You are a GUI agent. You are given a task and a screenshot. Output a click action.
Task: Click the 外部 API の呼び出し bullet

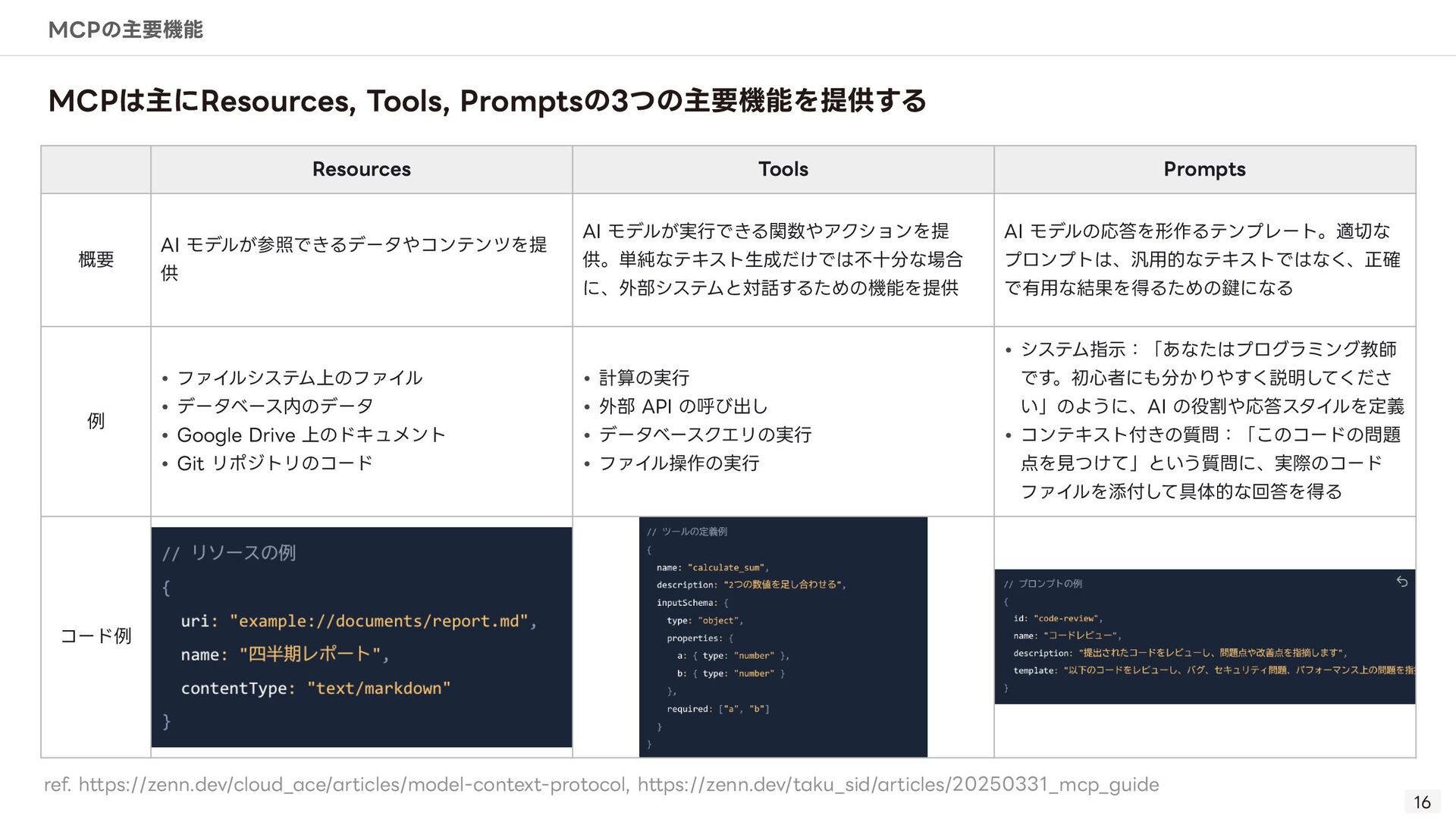682,406
